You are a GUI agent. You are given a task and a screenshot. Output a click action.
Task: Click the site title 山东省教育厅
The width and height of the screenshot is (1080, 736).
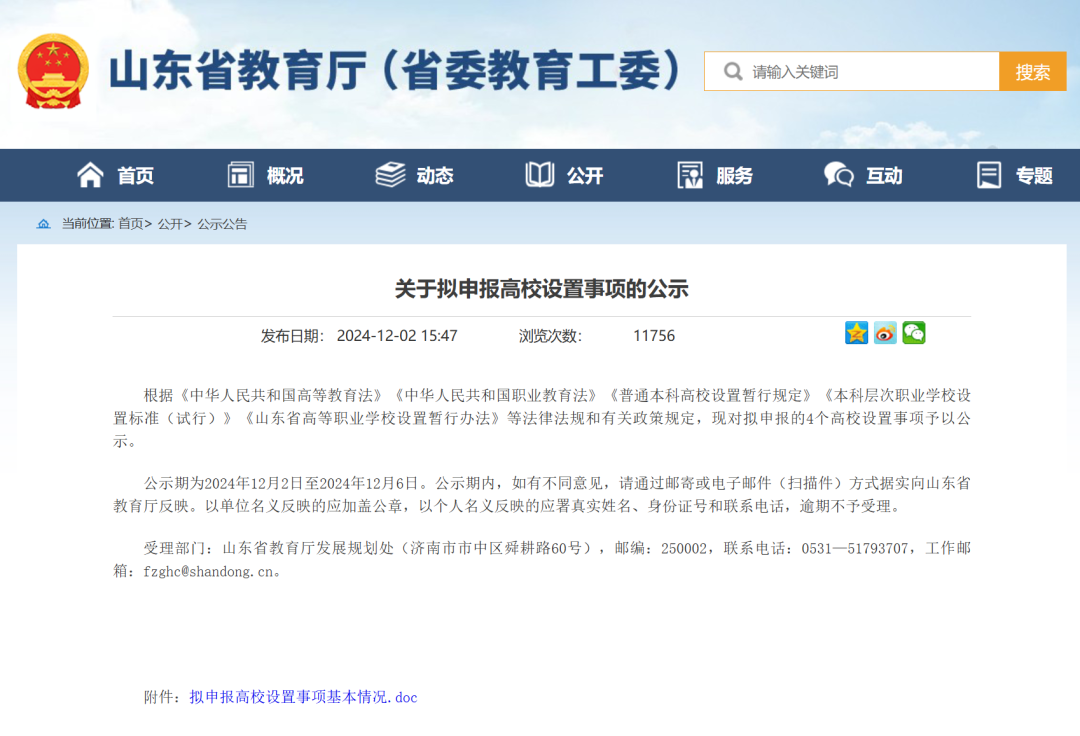238,70
